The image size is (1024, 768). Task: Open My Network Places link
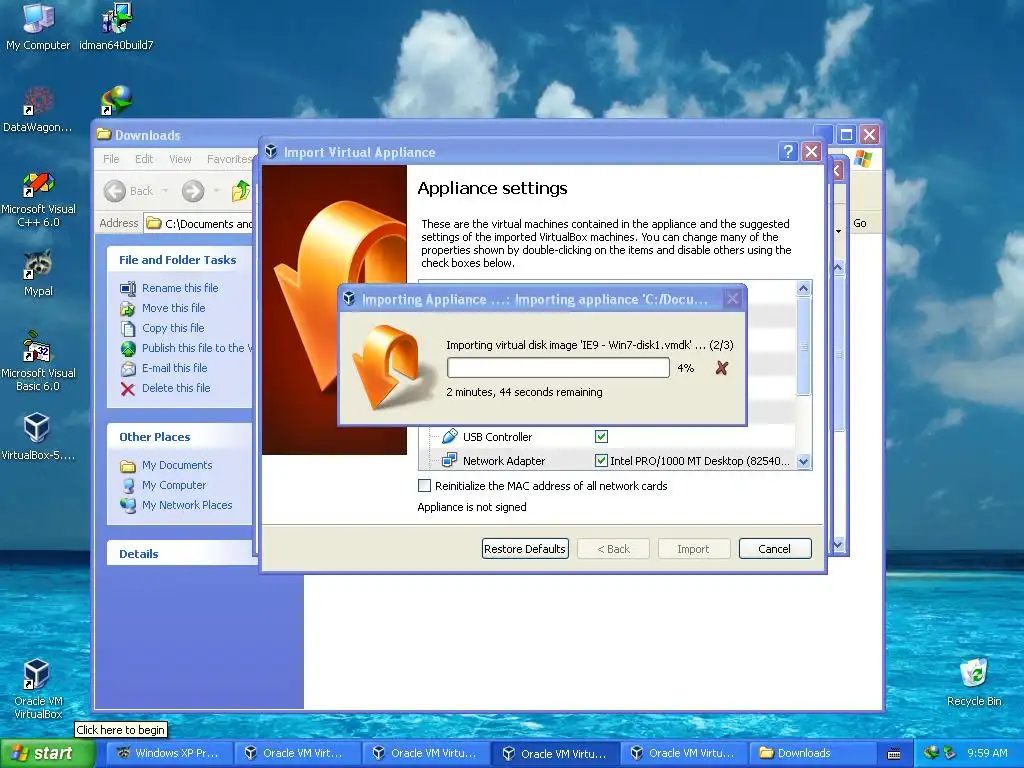(x=187, y=505)
